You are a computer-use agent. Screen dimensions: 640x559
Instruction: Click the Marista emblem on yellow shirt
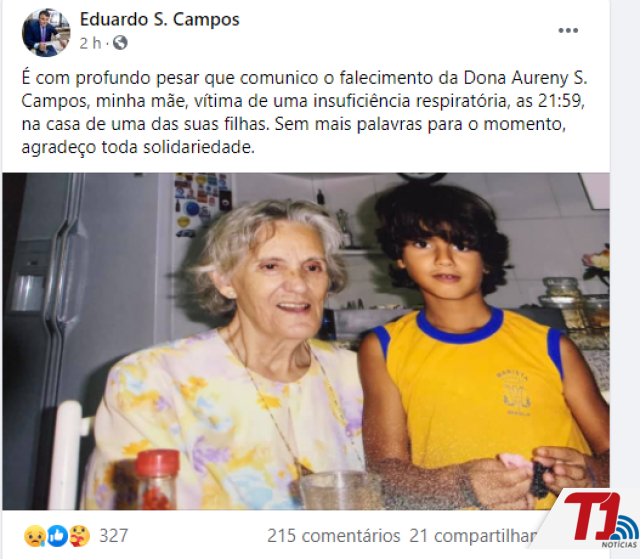(513, 393)
